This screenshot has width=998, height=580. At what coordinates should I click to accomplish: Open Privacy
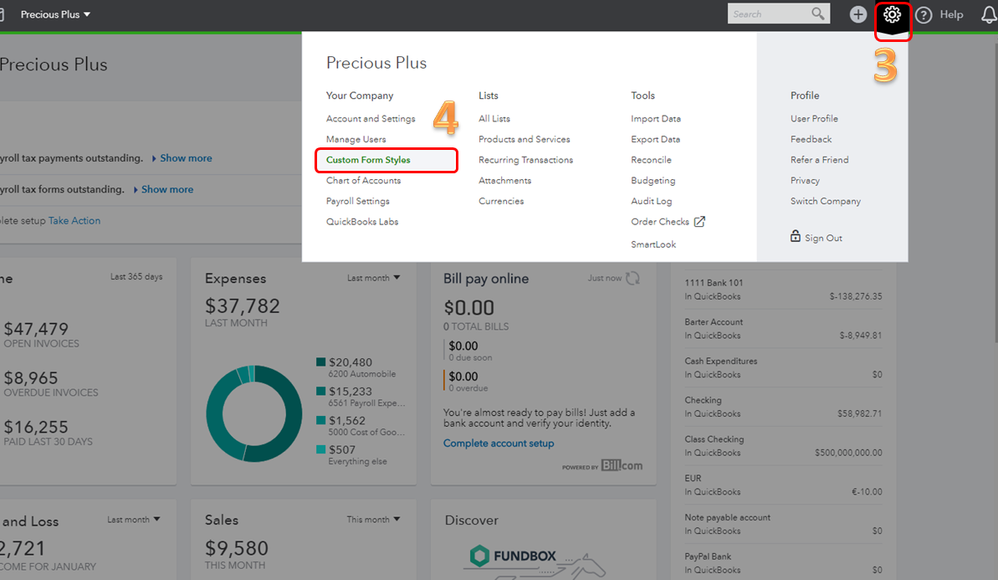[x=805, y=181]
